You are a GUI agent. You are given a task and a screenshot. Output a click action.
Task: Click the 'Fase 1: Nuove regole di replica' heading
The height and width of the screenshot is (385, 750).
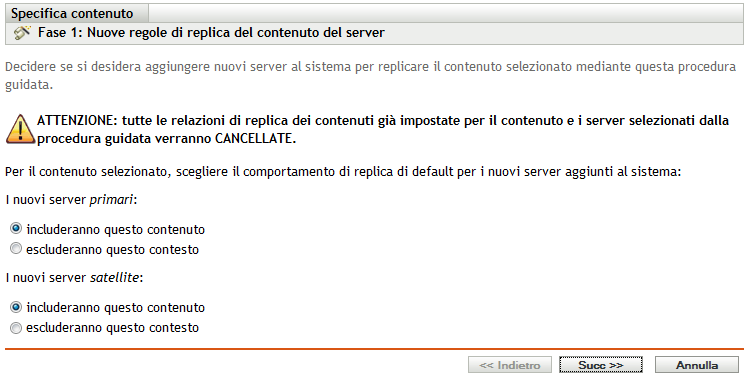tap(211, 33)
